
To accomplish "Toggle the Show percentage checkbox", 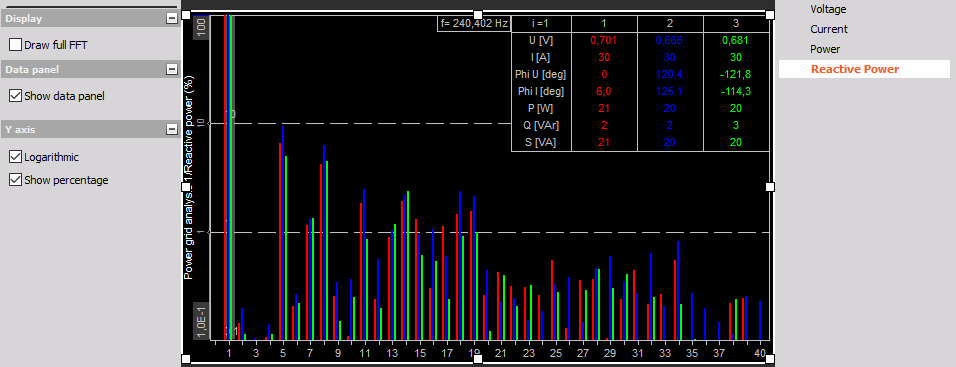I will coord(16,180).
